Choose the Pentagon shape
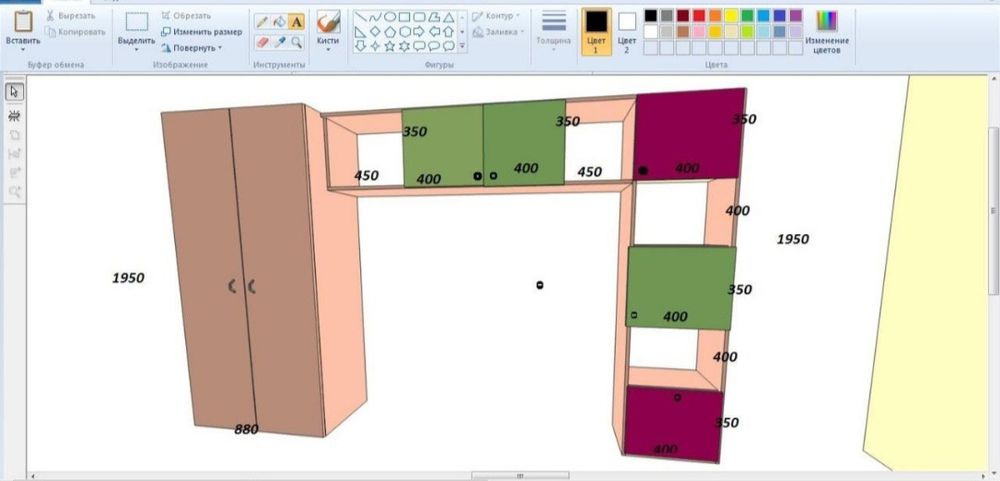 point(390,31)
